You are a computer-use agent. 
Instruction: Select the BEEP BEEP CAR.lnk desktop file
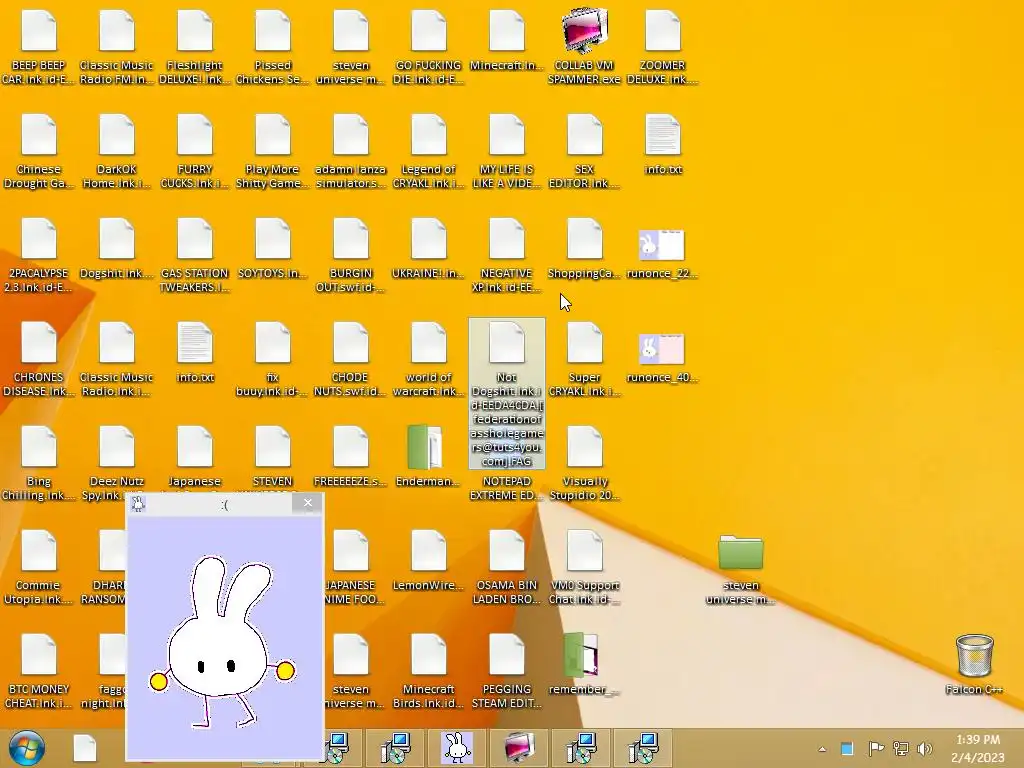39,47
